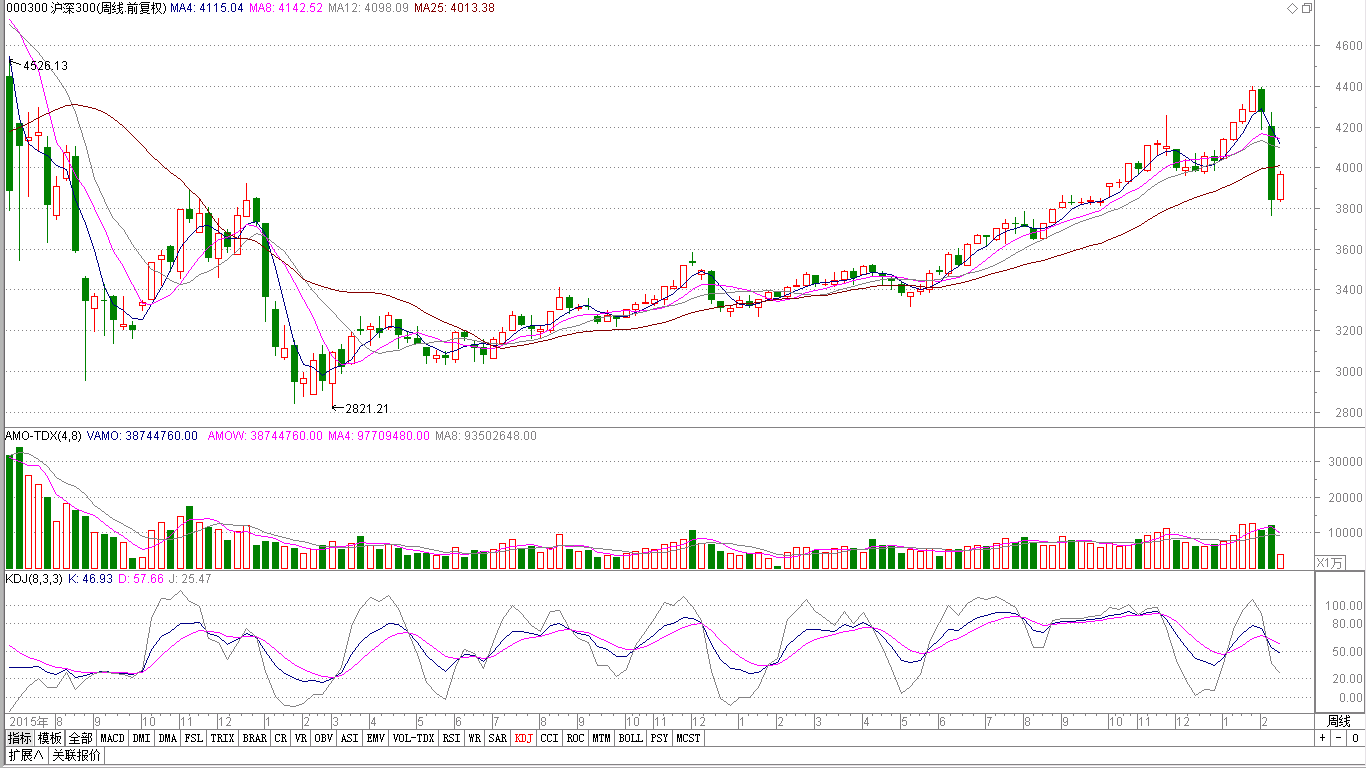Switch indicator to BOLL
The width and height of the screenshot is (1366, 768).
click(630, 738)
